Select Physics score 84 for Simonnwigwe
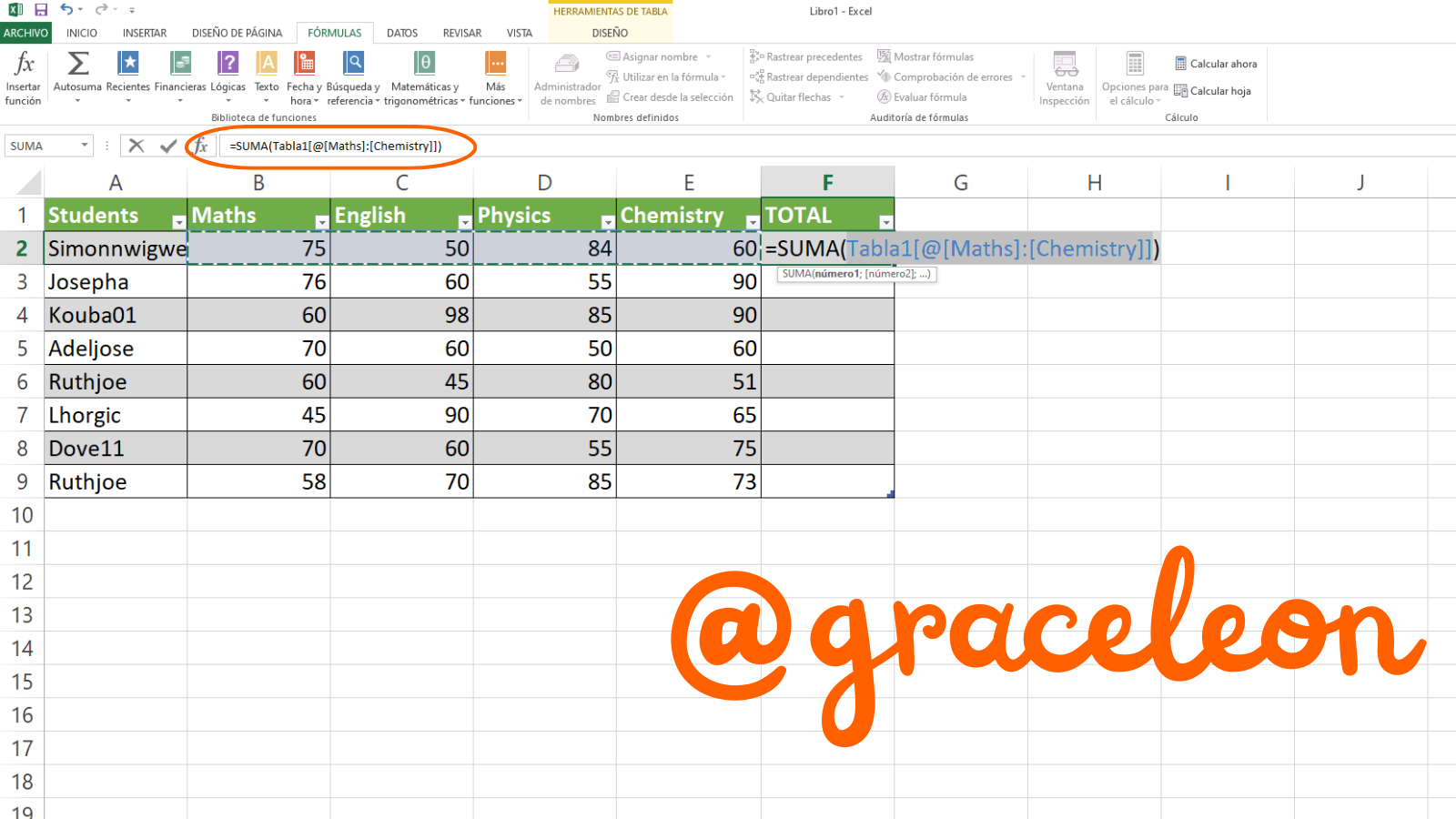1456x819 pixels. tap(544, 248)
